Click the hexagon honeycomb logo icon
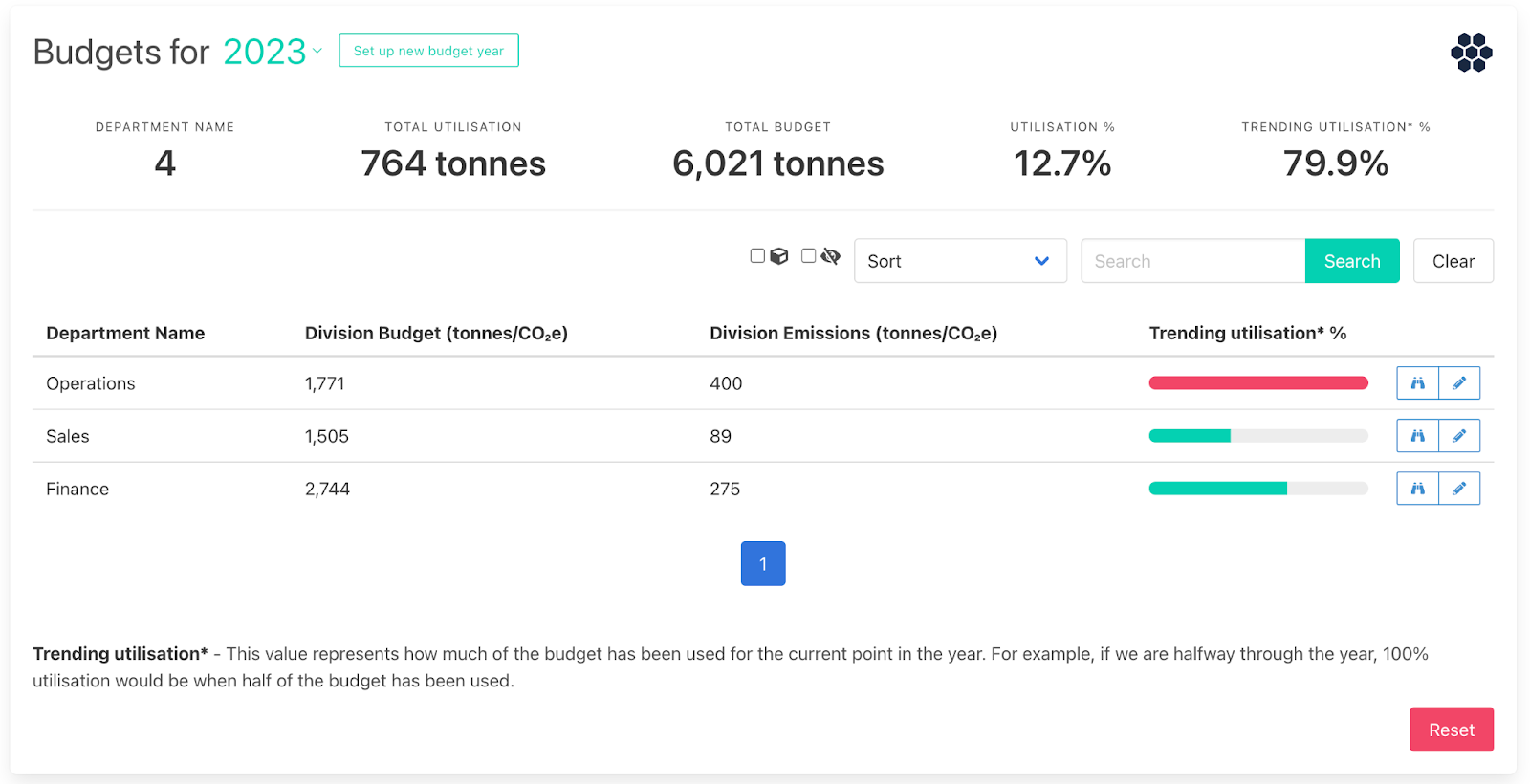This screenshot has height=784, width=1530. coord(1471,53)
